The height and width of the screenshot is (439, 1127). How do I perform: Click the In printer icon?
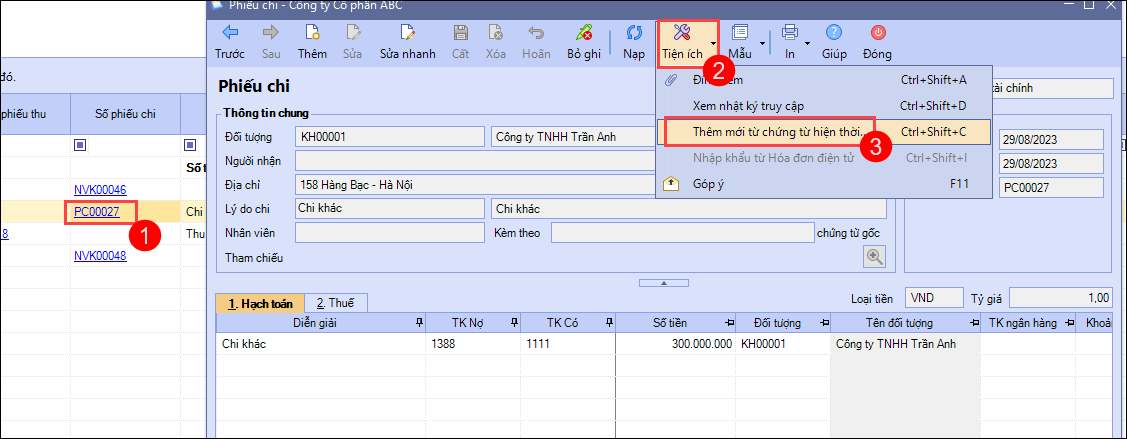point(789,33)
